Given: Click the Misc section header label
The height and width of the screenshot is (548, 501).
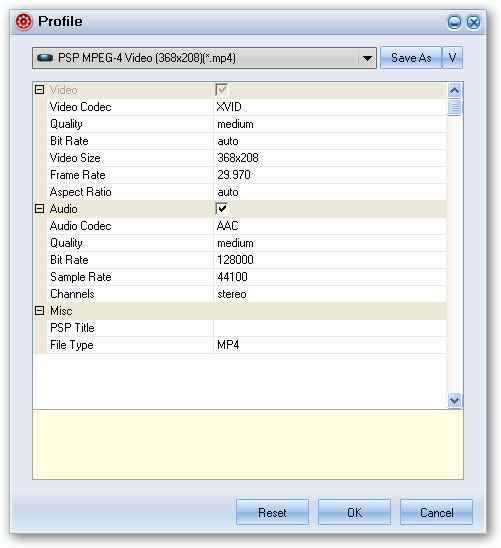Looking at the screenshot, I should tap(61, 311).
